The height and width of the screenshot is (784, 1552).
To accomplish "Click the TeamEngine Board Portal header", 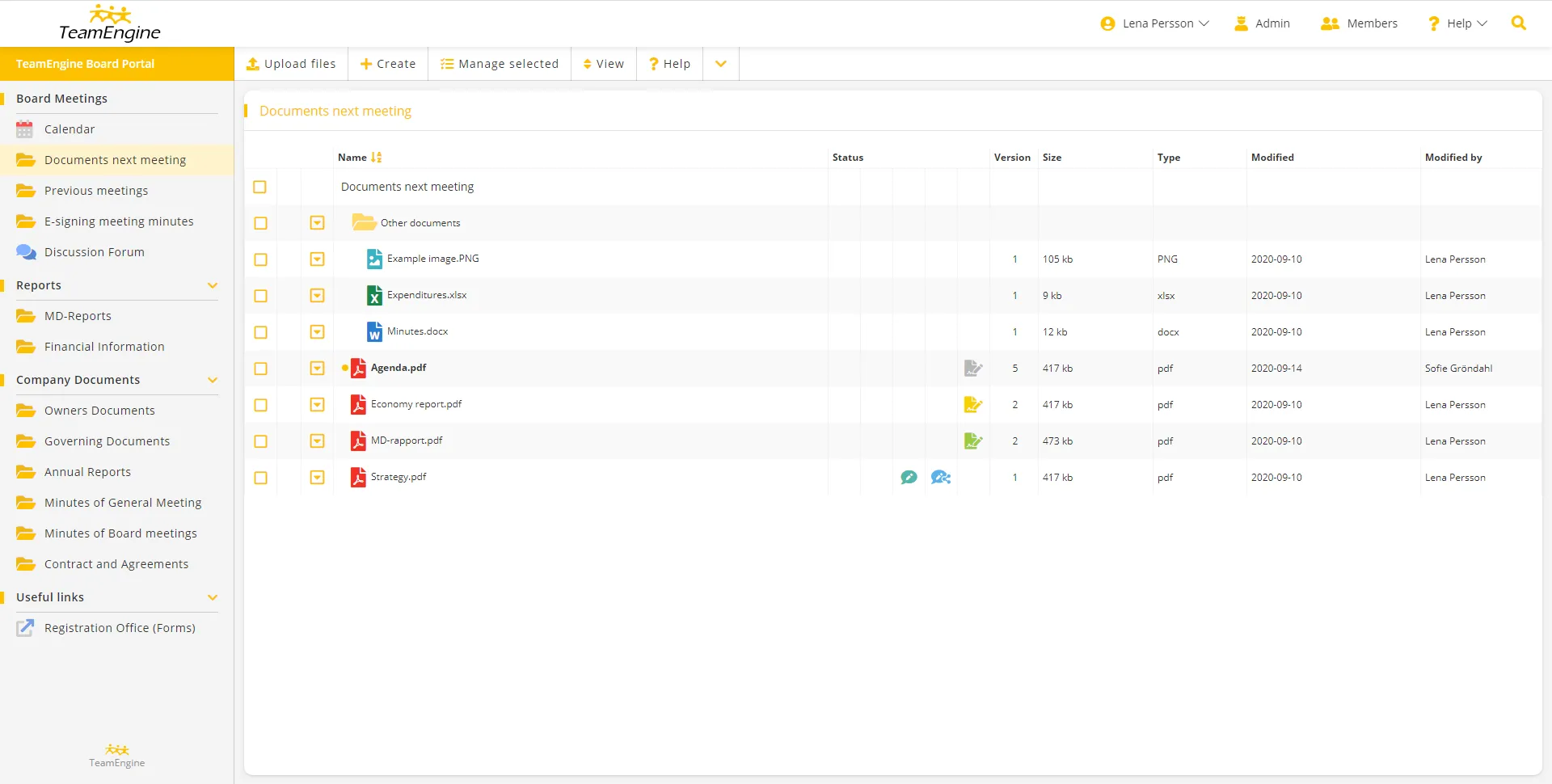I will (117, 64).
